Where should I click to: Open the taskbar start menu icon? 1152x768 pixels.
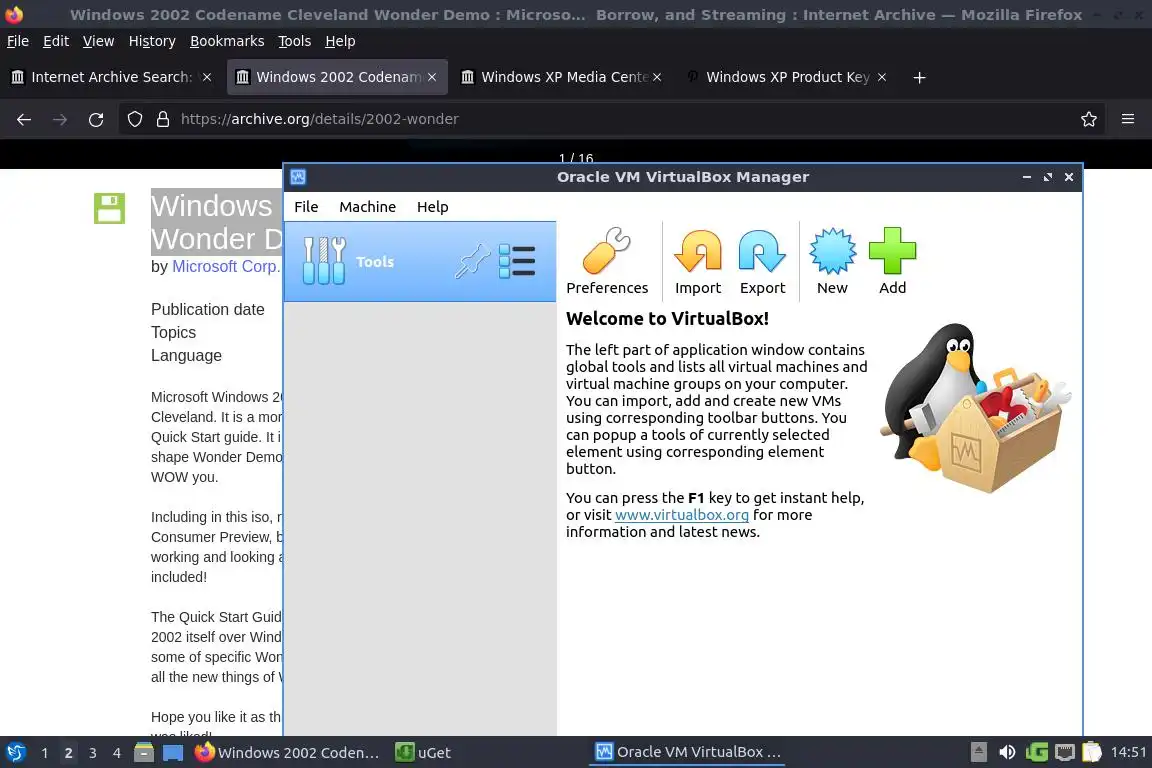click(15, 753)
